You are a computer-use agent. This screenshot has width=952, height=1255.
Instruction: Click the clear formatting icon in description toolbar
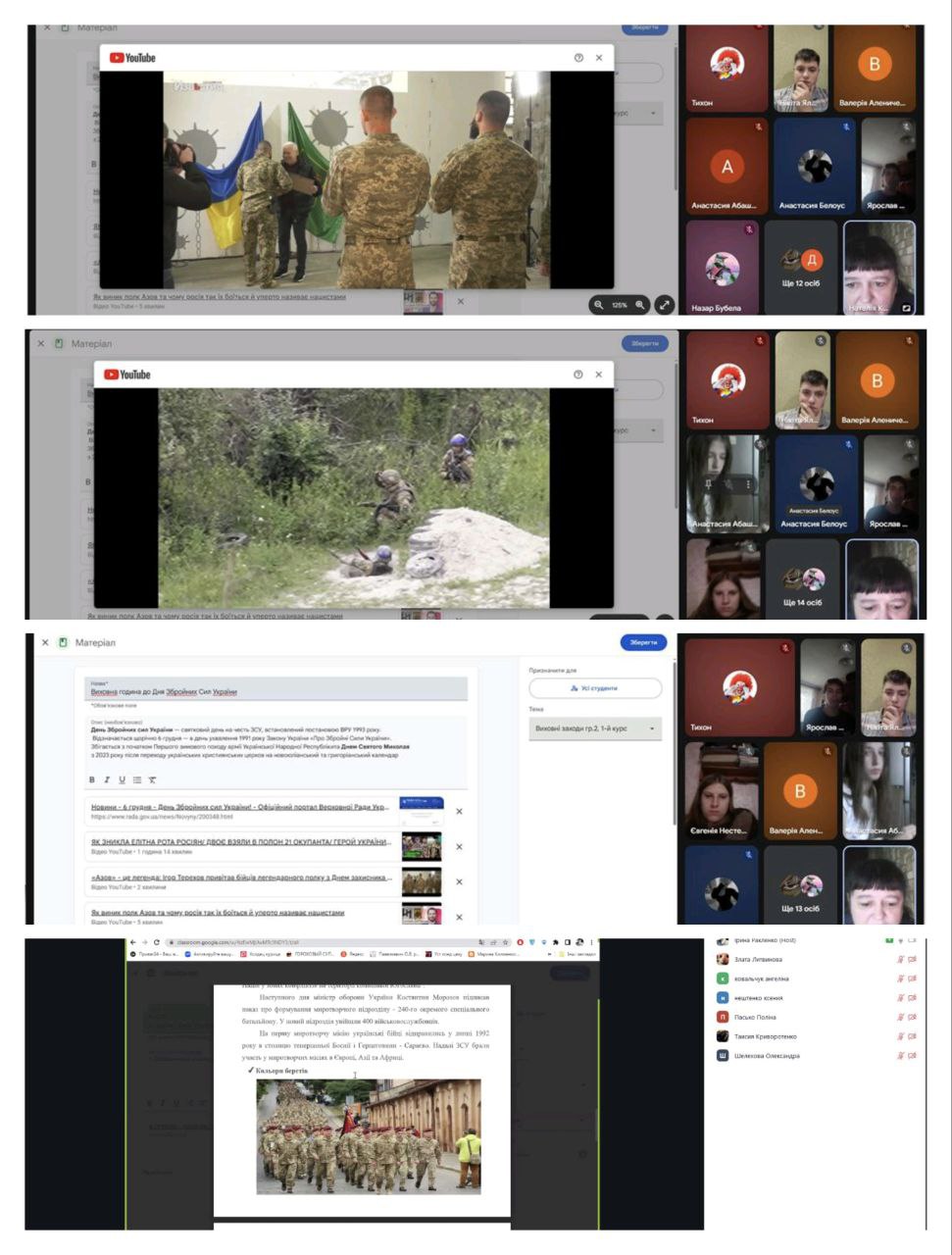click(152, 779)
